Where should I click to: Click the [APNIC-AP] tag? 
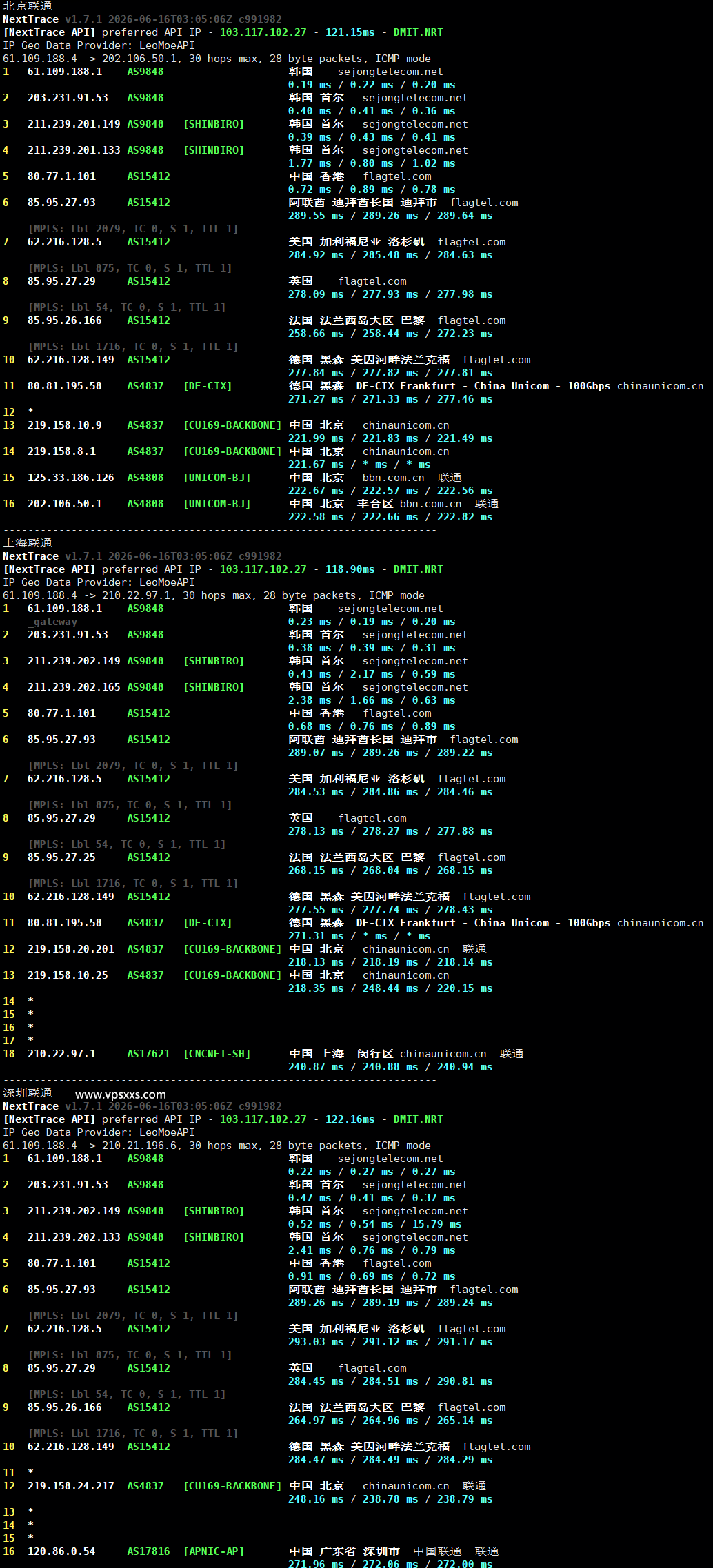214,1551
